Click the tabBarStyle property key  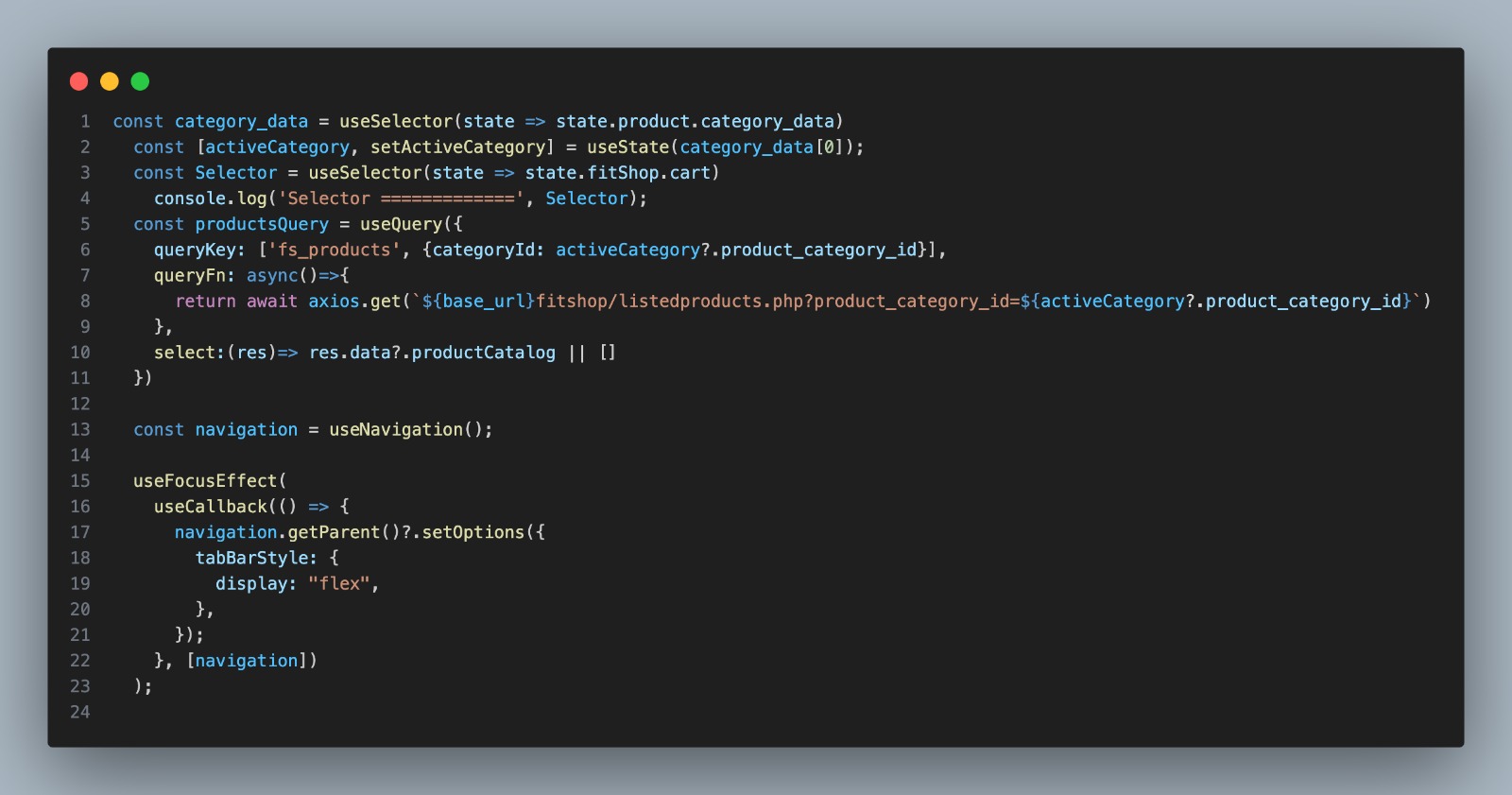251,559
